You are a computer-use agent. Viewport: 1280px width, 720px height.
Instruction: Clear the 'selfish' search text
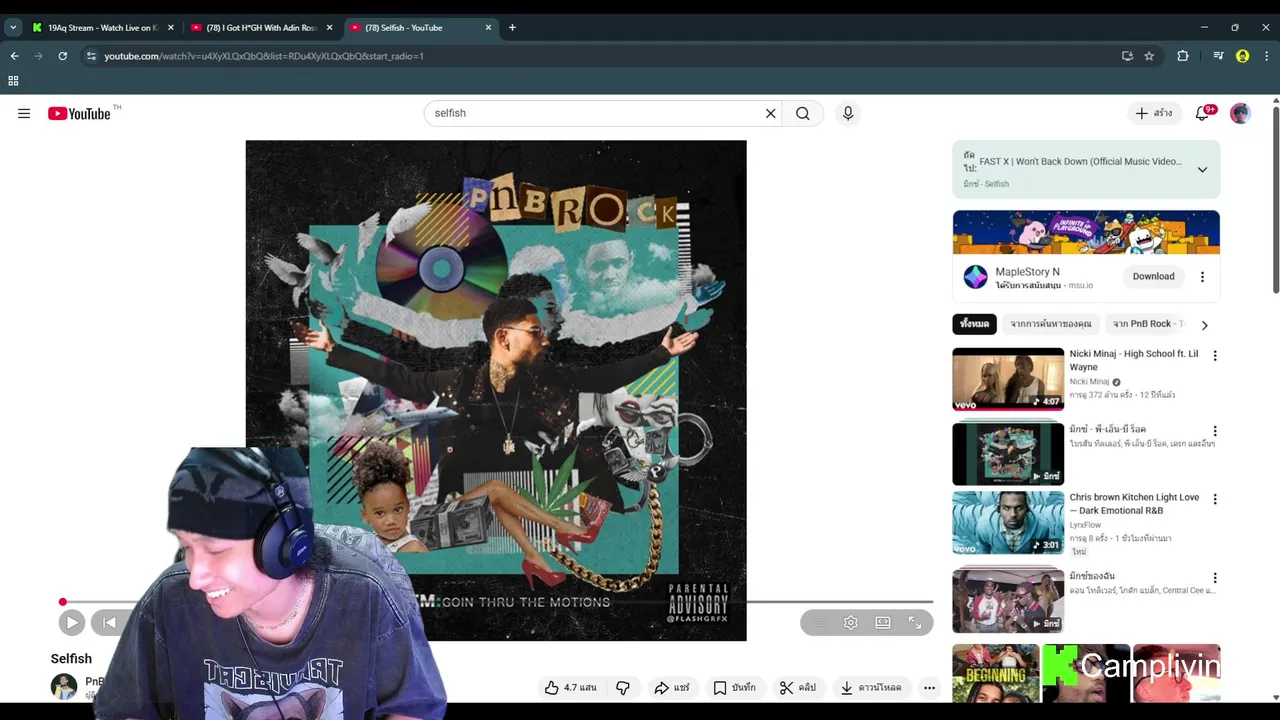770,113
